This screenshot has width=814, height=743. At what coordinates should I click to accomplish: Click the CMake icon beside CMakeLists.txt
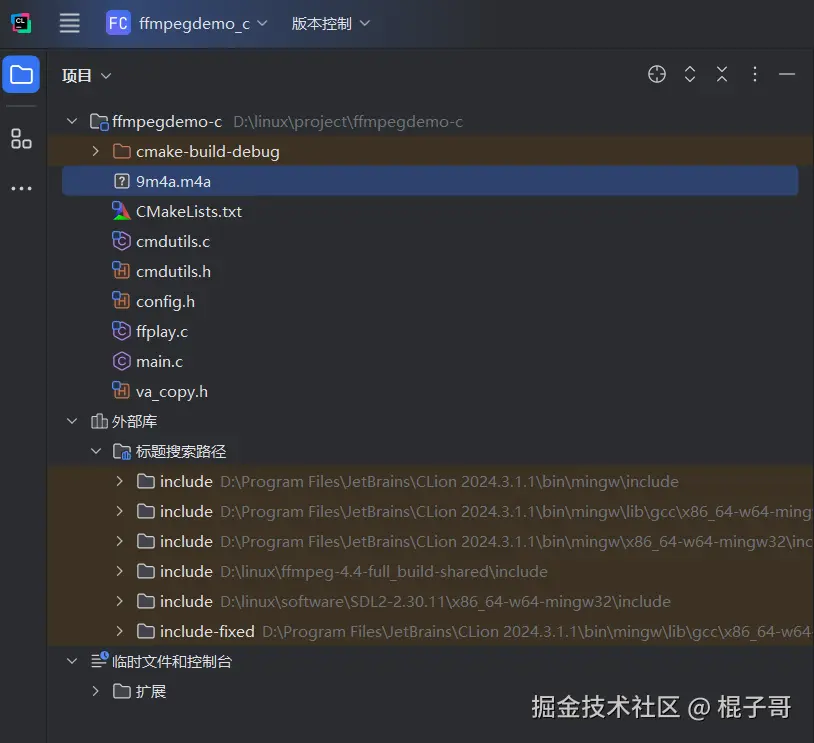click(x=121, y=211)
